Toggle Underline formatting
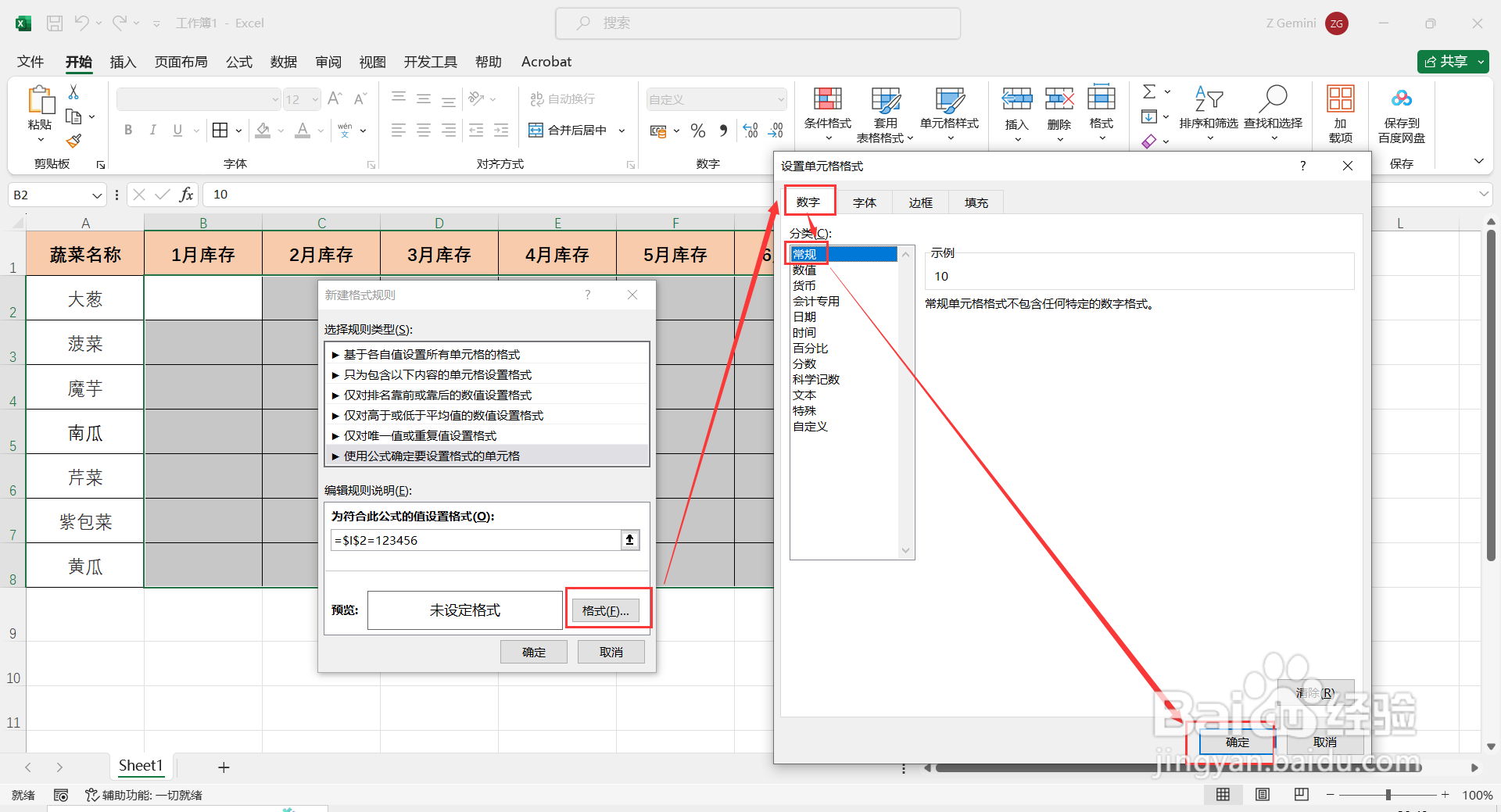Screen dimensions: 1501x812 177,130
